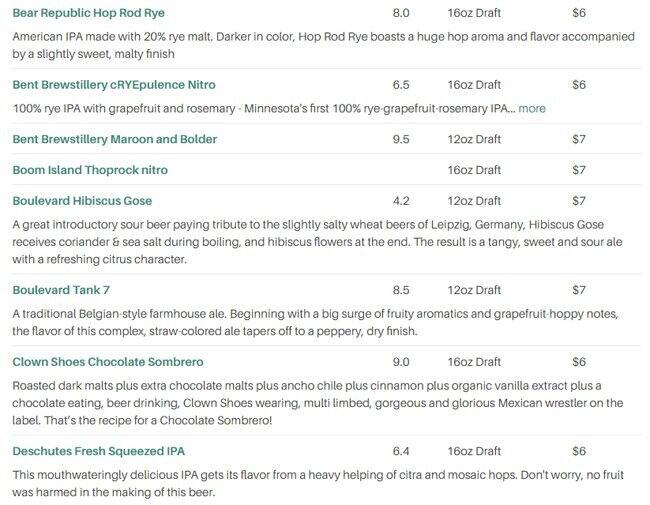The width and height of the screenshot is (650, 505).
Task: Select Boom Island Thoprock nitro
Action: (x=97, y=170)
